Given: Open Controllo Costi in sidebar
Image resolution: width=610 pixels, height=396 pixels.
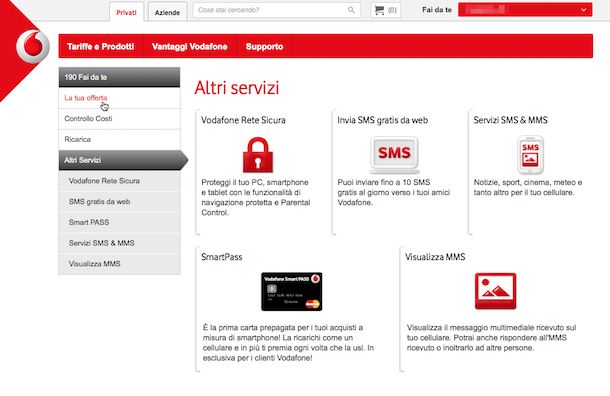Looking at the screenshot, I should tap(119, 119).
